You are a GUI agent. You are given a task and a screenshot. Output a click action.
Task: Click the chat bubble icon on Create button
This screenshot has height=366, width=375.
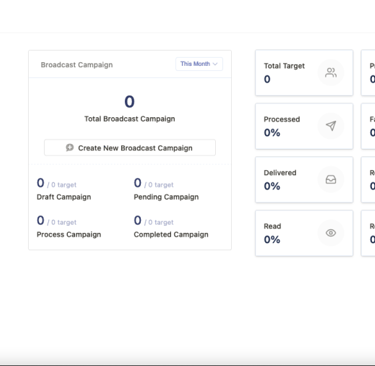[x=70, y=148]
